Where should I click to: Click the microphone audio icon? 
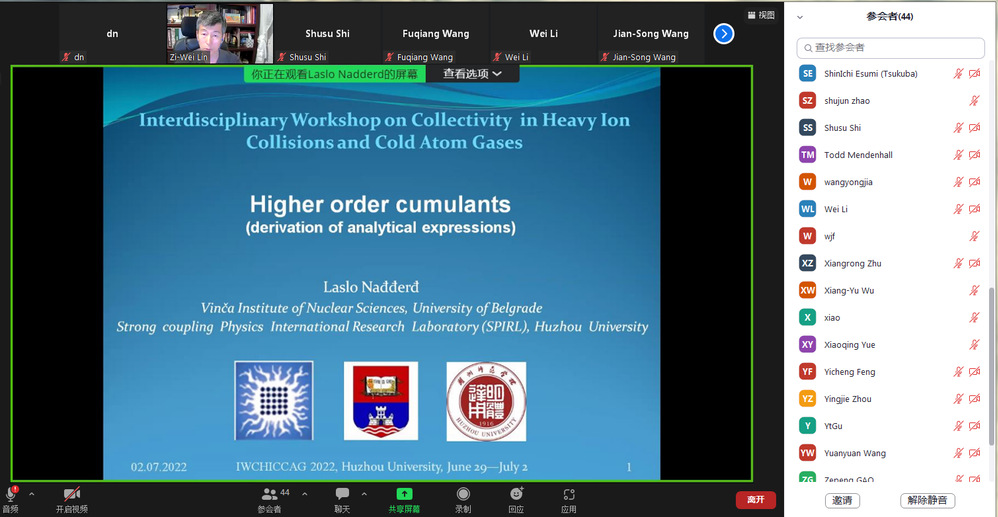12,494
